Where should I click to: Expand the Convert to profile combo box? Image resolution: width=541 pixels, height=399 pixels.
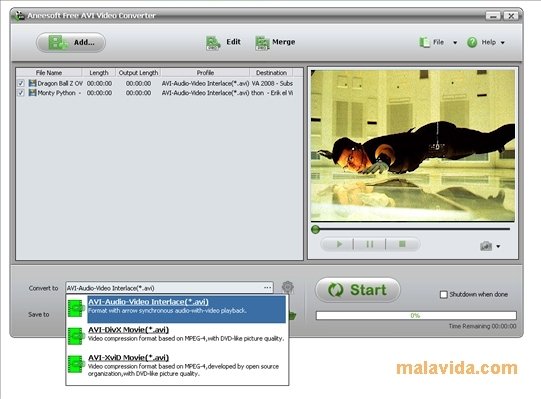coord(169,288)
